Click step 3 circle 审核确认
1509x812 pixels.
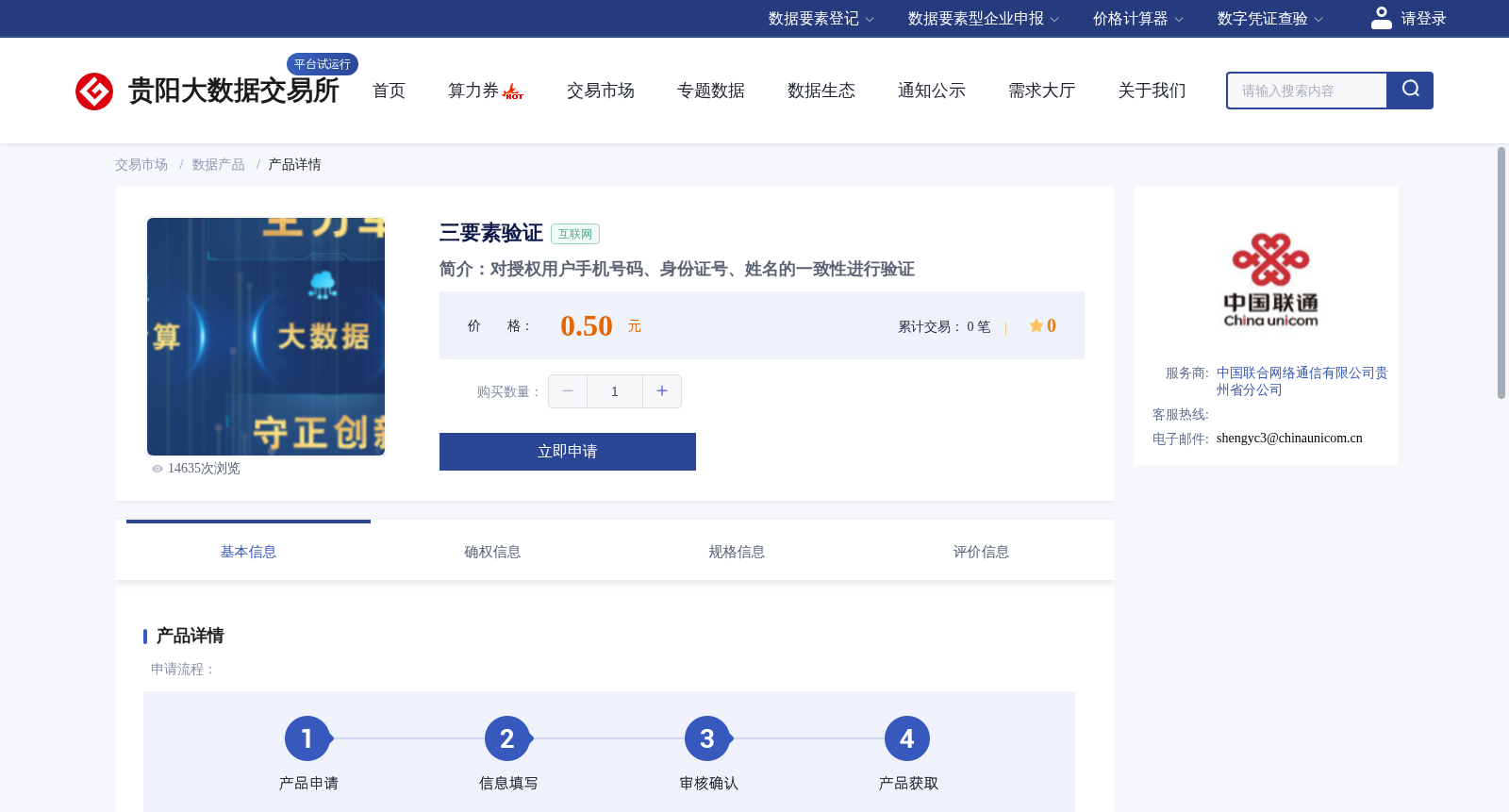tap(707, 738)
